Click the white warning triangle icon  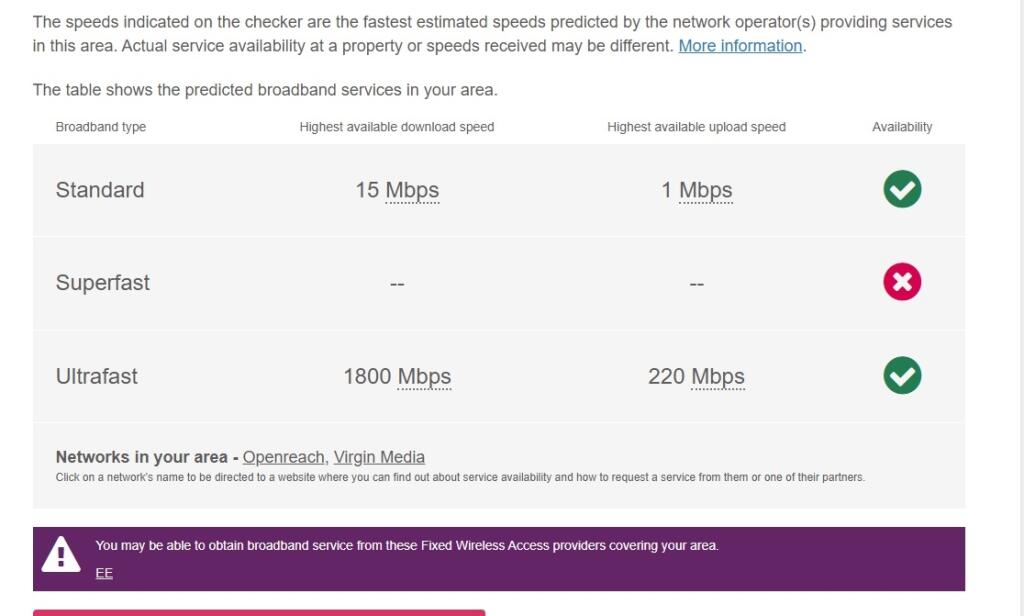point(61,555)
